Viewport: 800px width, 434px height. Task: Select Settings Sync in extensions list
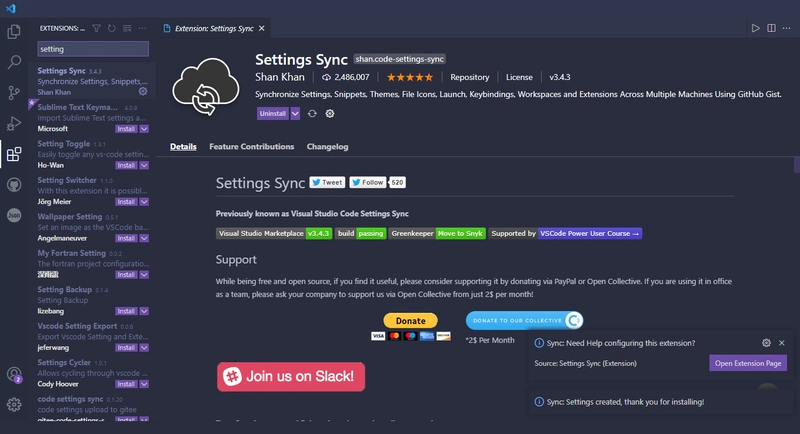coord(92,81)
